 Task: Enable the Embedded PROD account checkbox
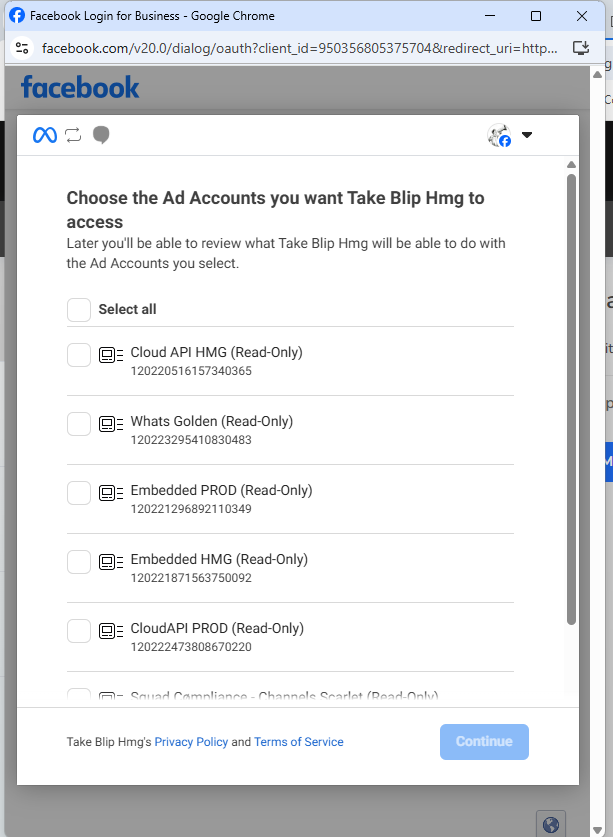(79, 493)
